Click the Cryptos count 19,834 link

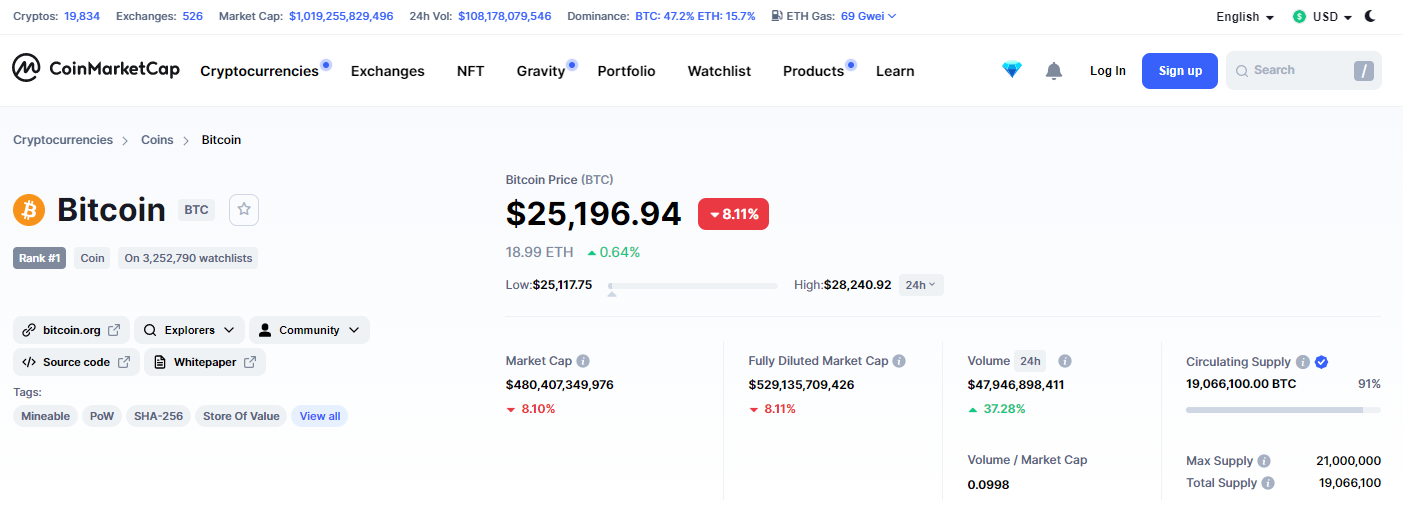(82, 16)
